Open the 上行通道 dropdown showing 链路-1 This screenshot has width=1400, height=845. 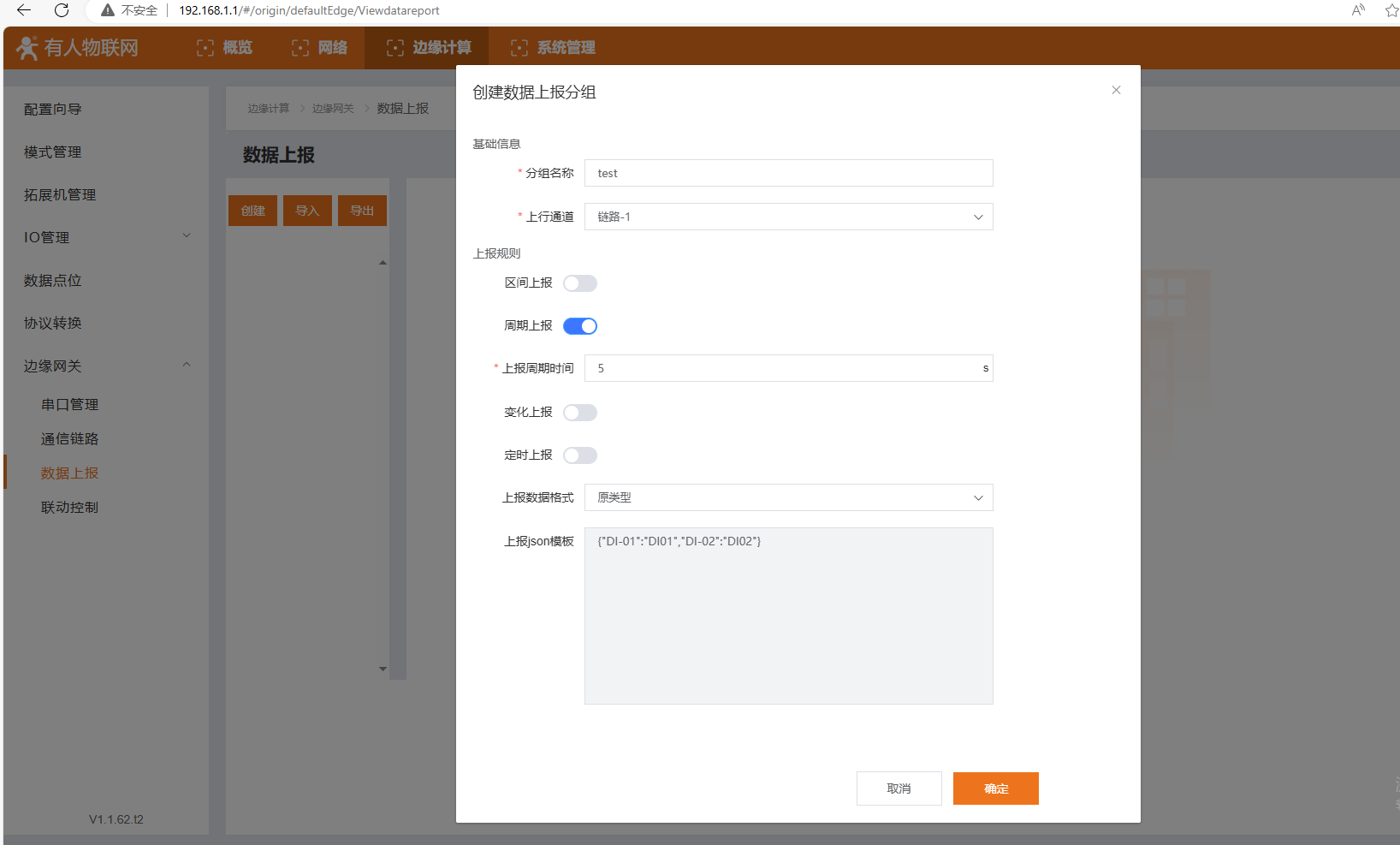pos(787,217)
